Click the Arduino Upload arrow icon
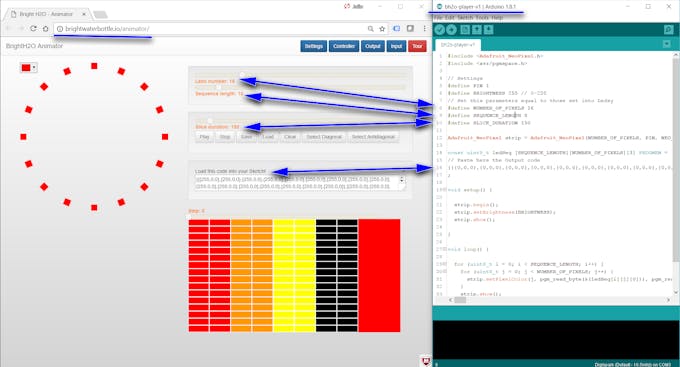 tap(451, 29)
